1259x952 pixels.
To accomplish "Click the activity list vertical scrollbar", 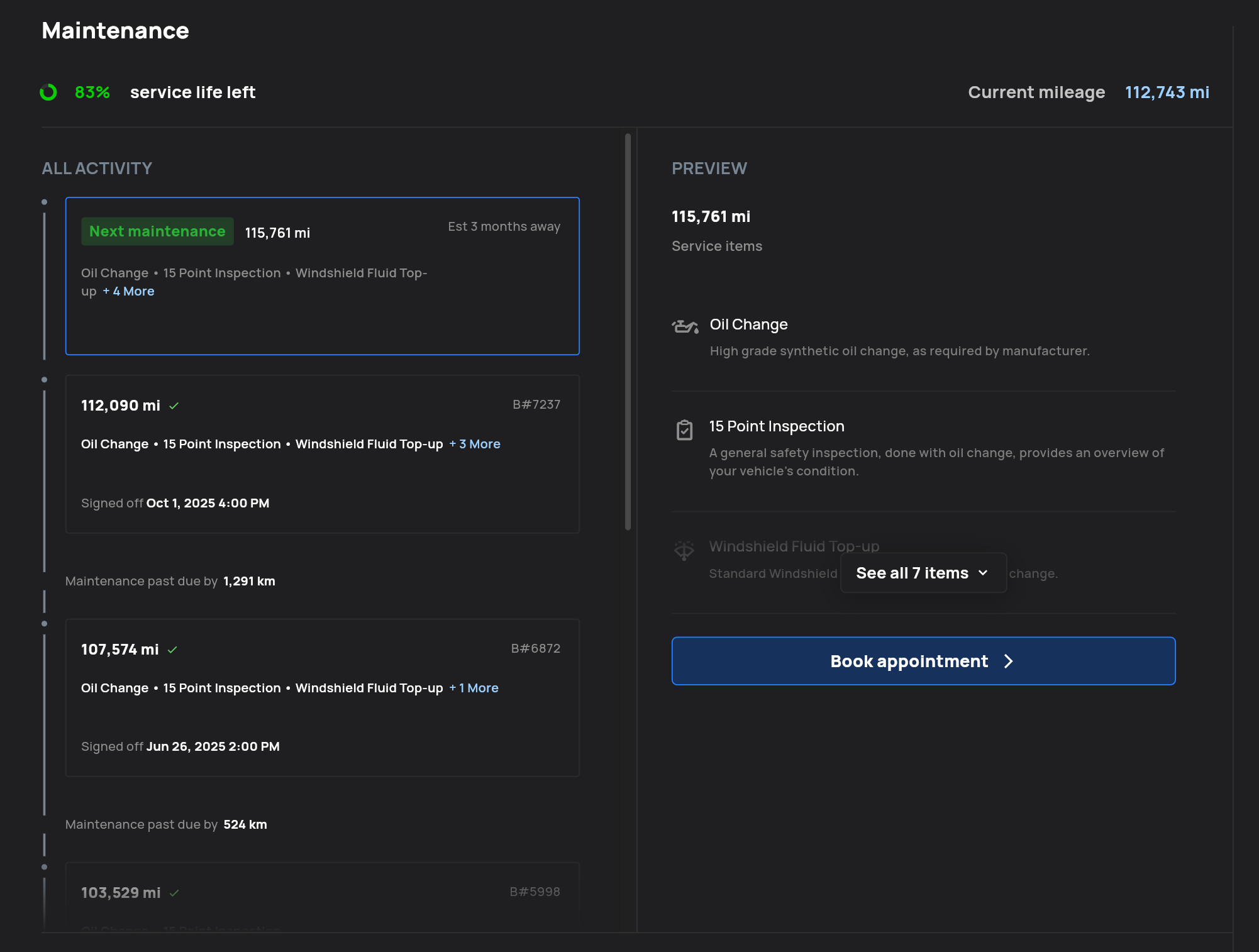I will (628, 331).
